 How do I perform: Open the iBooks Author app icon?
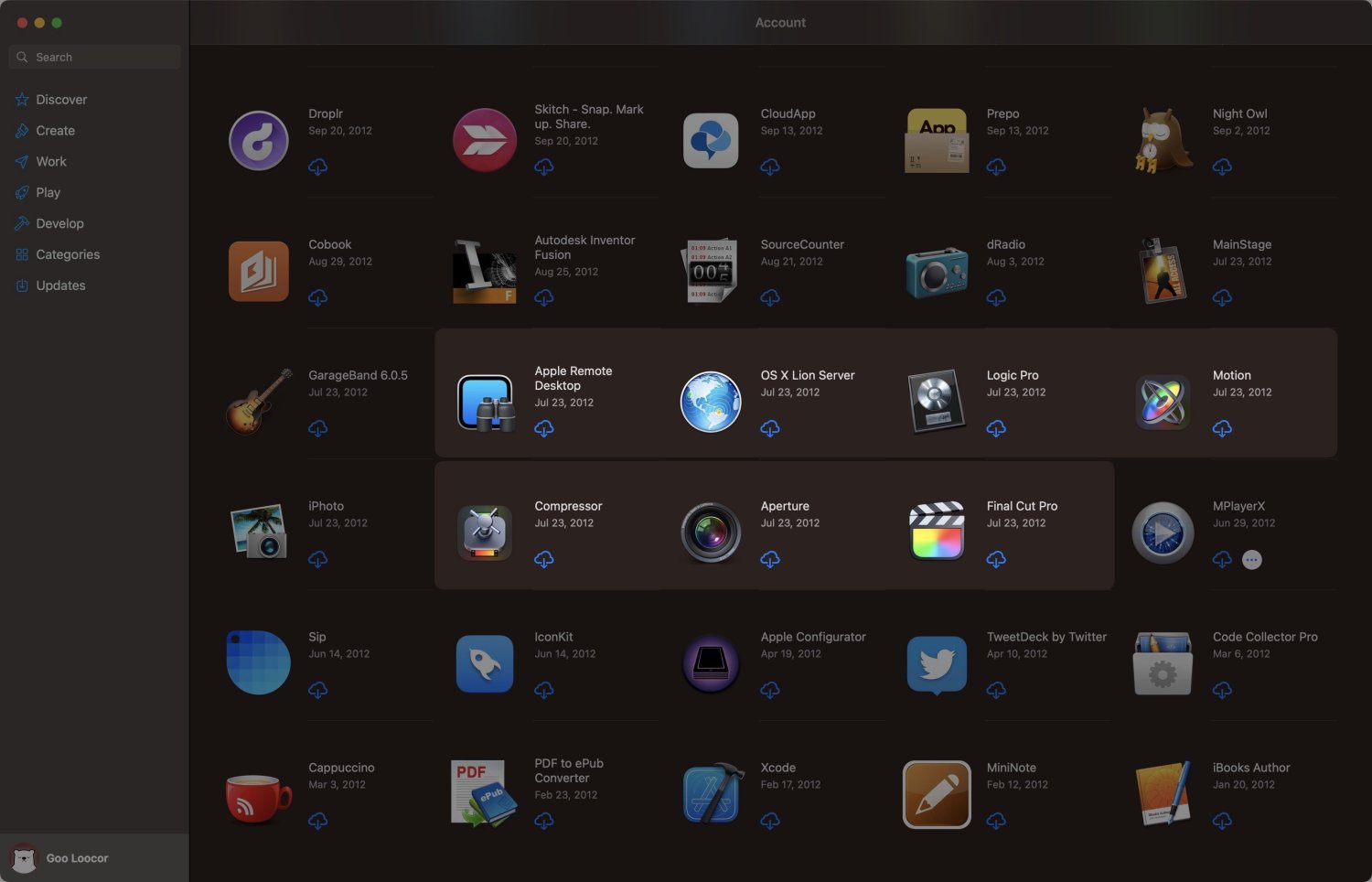tap(1162, 793)
